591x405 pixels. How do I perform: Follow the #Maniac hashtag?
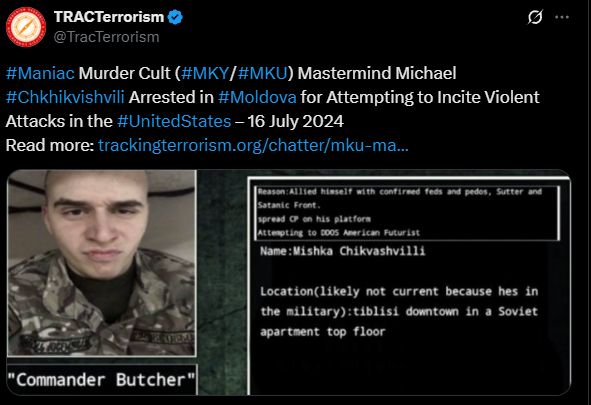(x=40, y=73)
